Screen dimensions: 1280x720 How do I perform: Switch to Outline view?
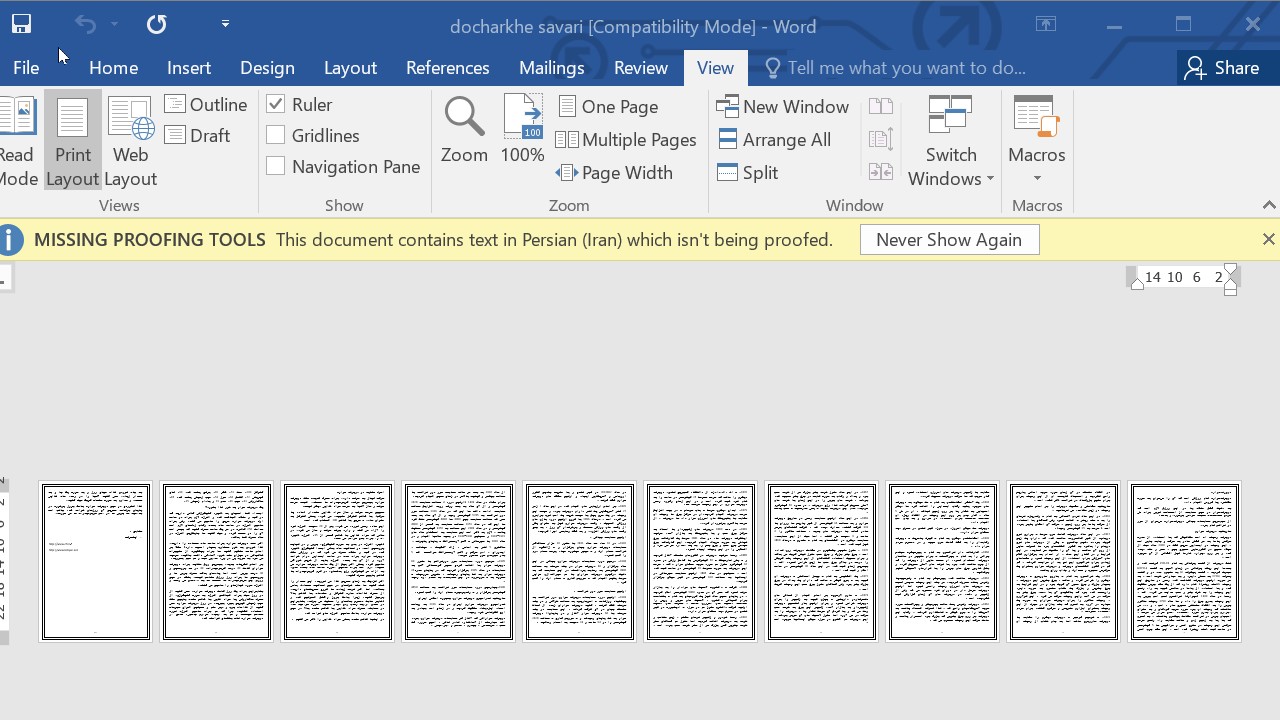click(x=206, y=105)
